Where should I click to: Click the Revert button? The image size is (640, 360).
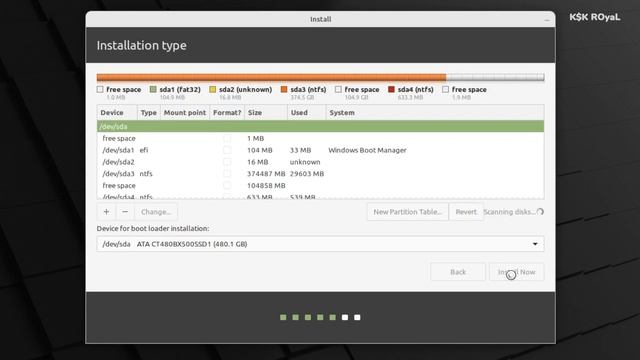click(x=466, y=212)
